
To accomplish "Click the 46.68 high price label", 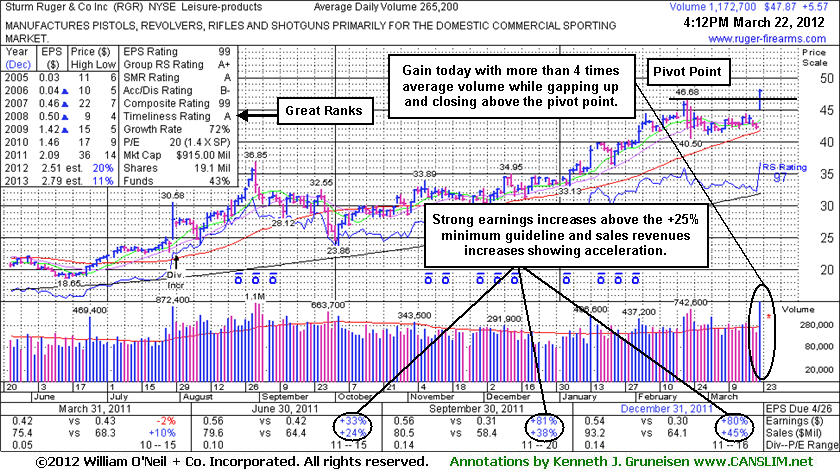I will coord(687,93).
